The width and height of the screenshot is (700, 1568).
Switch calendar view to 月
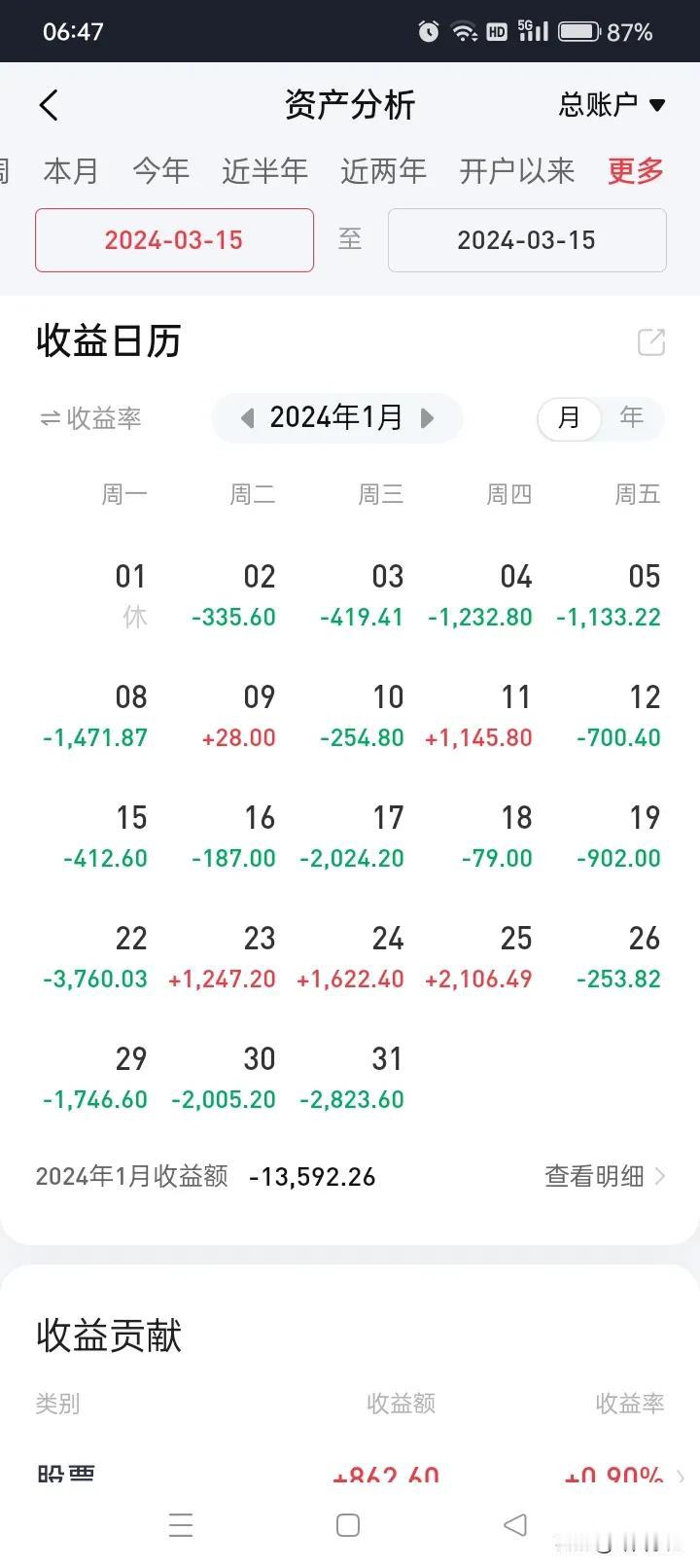click(569, 418)
